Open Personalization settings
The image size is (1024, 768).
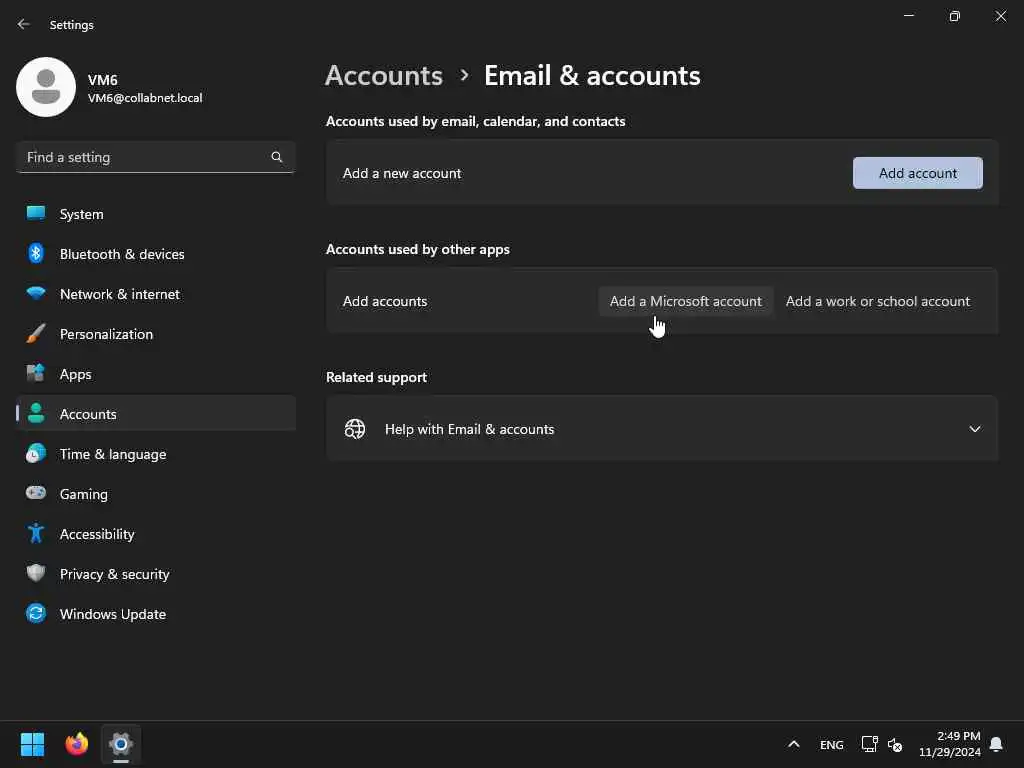[155, 334]
